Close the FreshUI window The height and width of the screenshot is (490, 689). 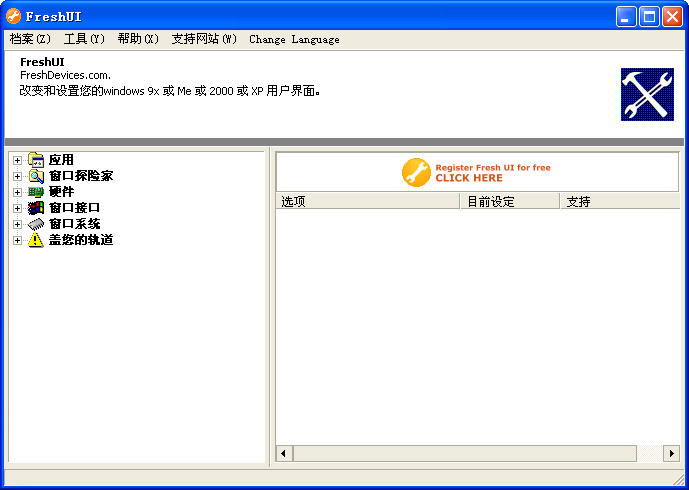(672, 17)
